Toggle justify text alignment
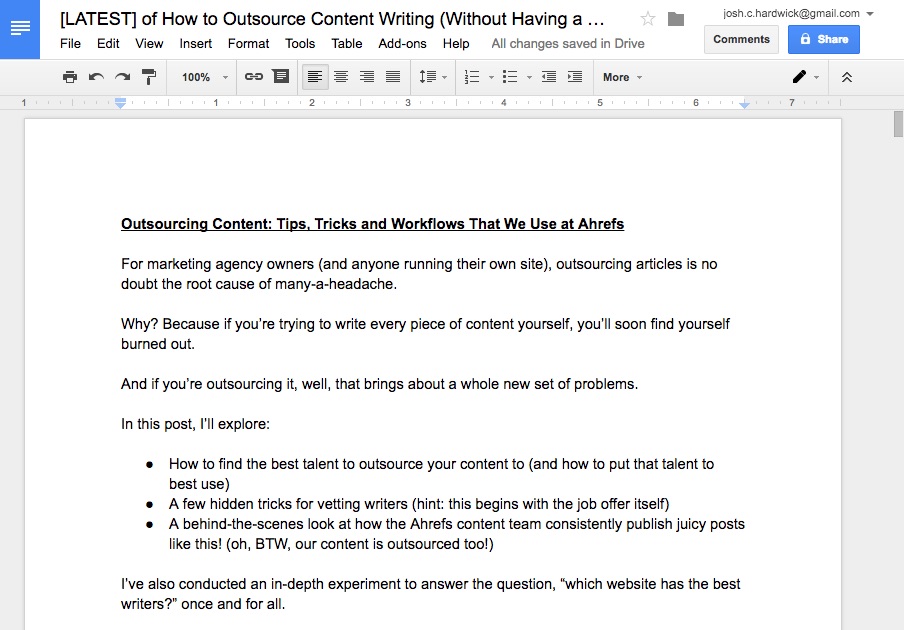Screen dimensions: 904x630 (x=393, y=77)
